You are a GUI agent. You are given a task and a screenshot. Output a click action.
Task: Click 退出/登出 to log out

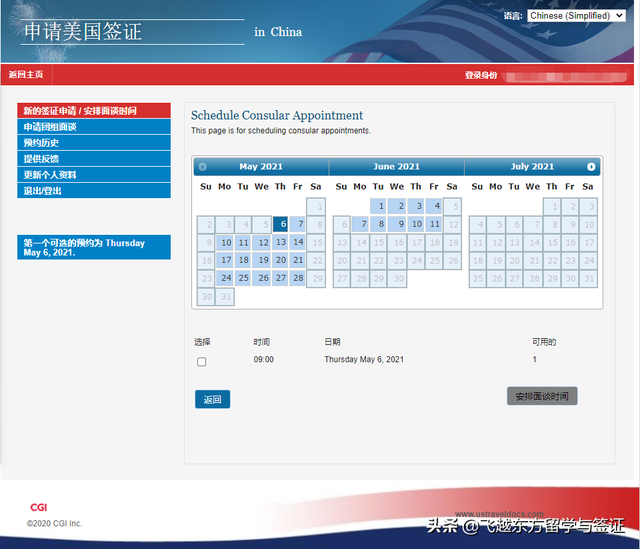pos(94,191)
